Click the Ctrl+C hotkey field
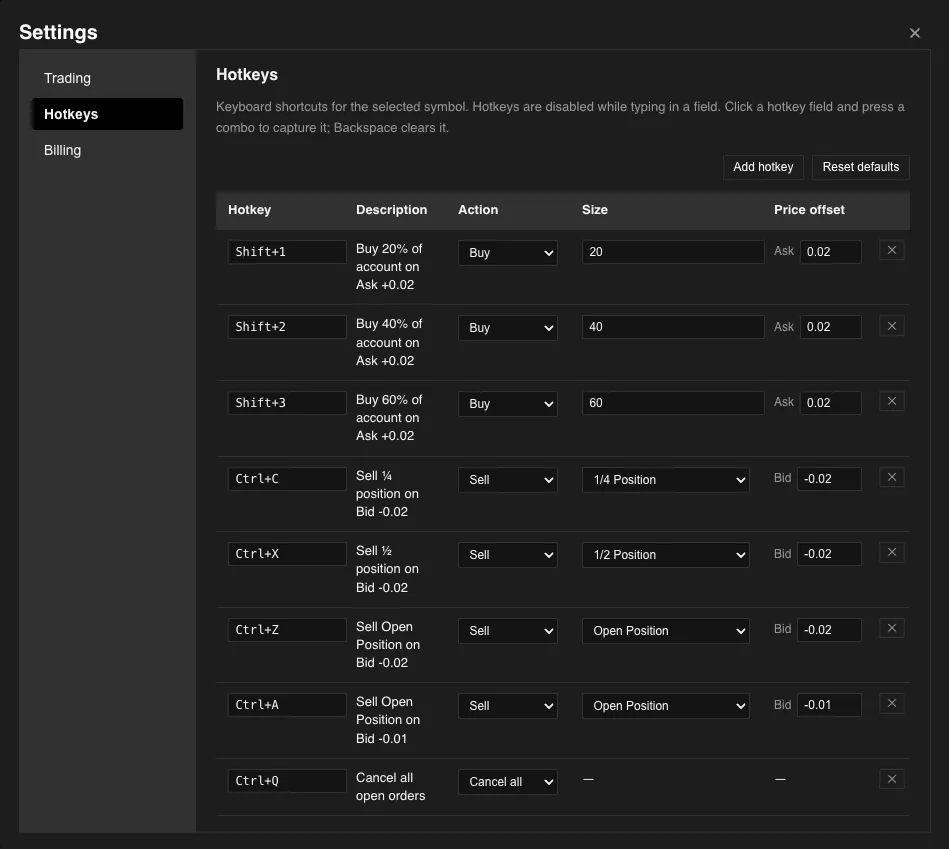 pos(287,479)
